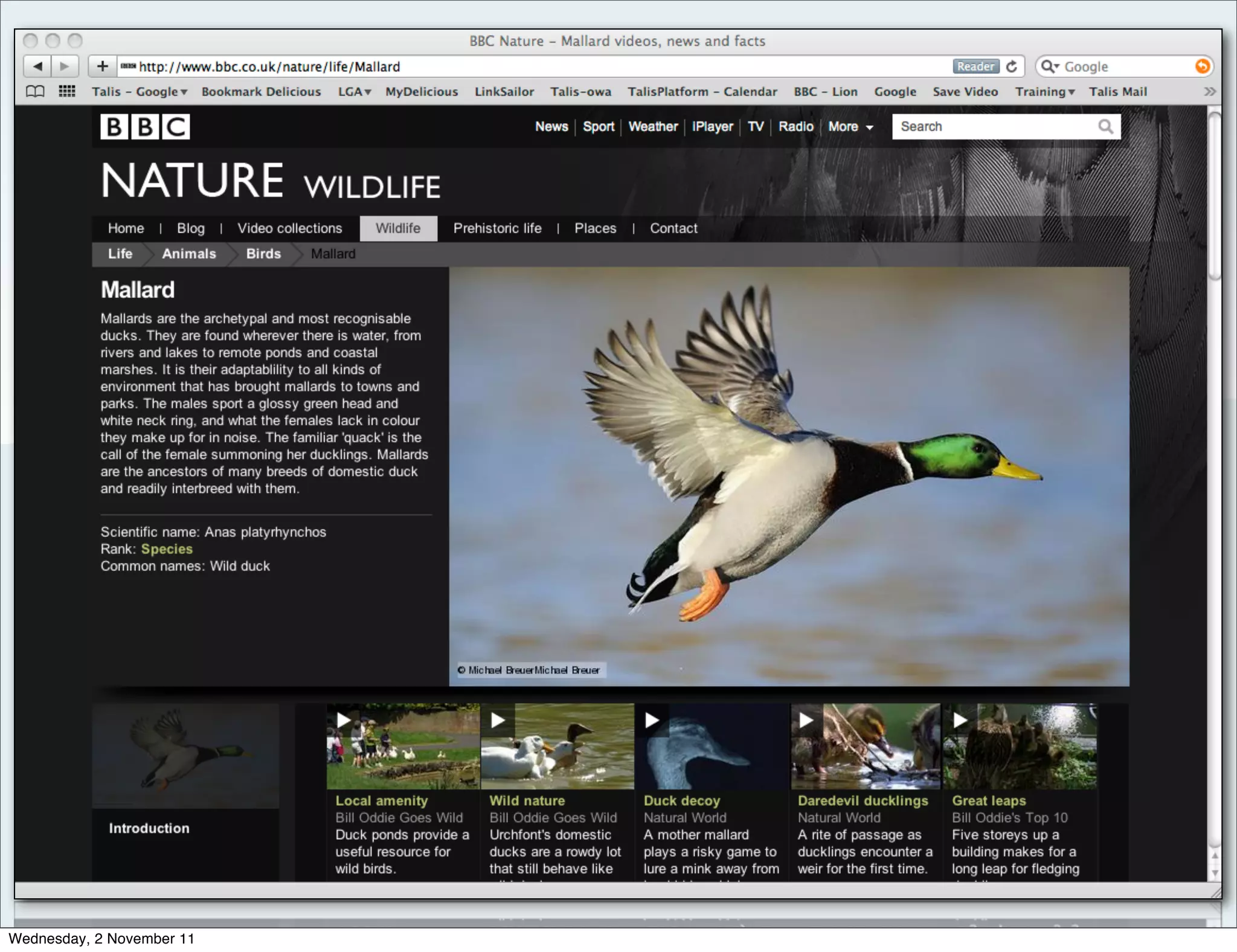Click the reload page icon
The height and width of the screenshot is (952, 1237).
pos(1012,66)
